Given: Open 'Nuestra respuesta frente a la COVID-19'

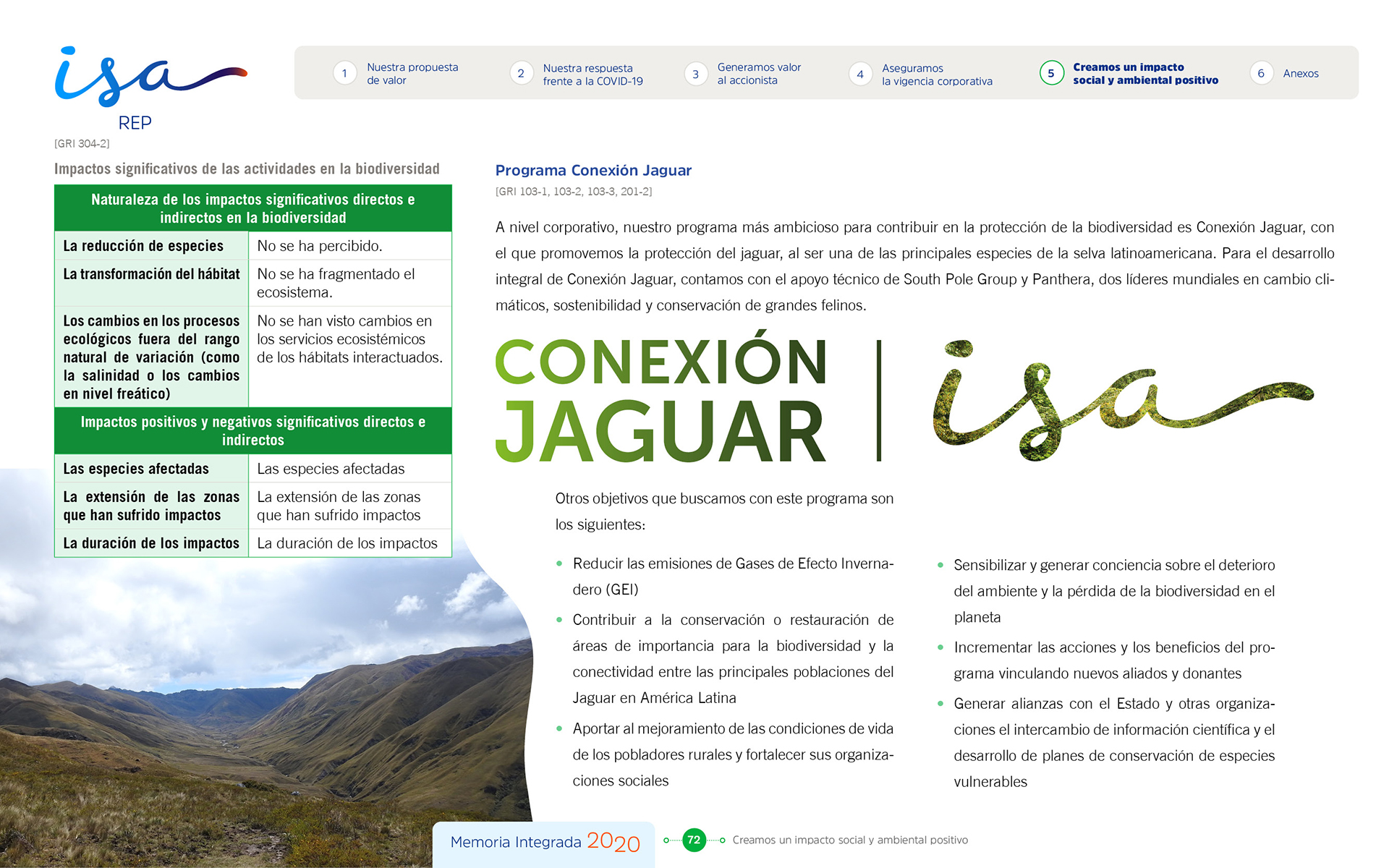Looking at the screenshot, I should [x=592, y=75].
